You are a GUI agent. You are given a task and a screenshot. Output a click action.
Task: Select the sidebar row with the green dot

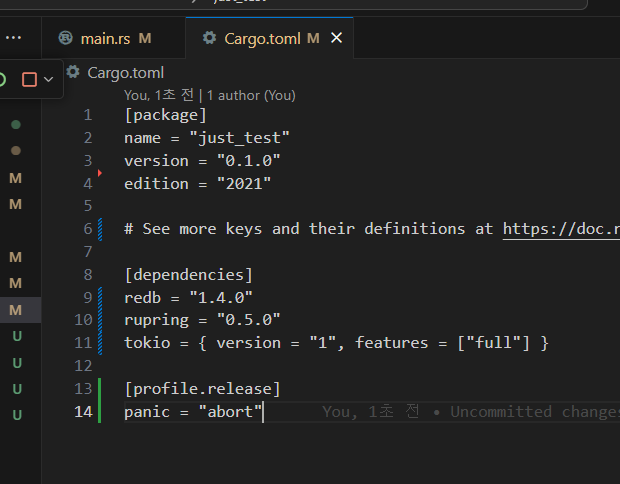point(16,124)
